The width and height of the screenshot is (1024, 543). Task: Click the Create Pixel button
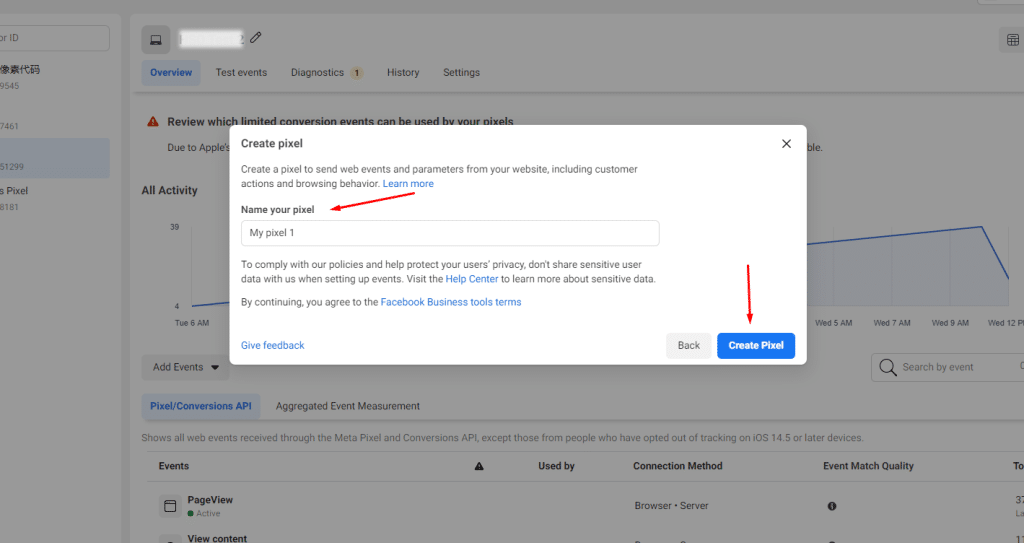tap(756, 346)
